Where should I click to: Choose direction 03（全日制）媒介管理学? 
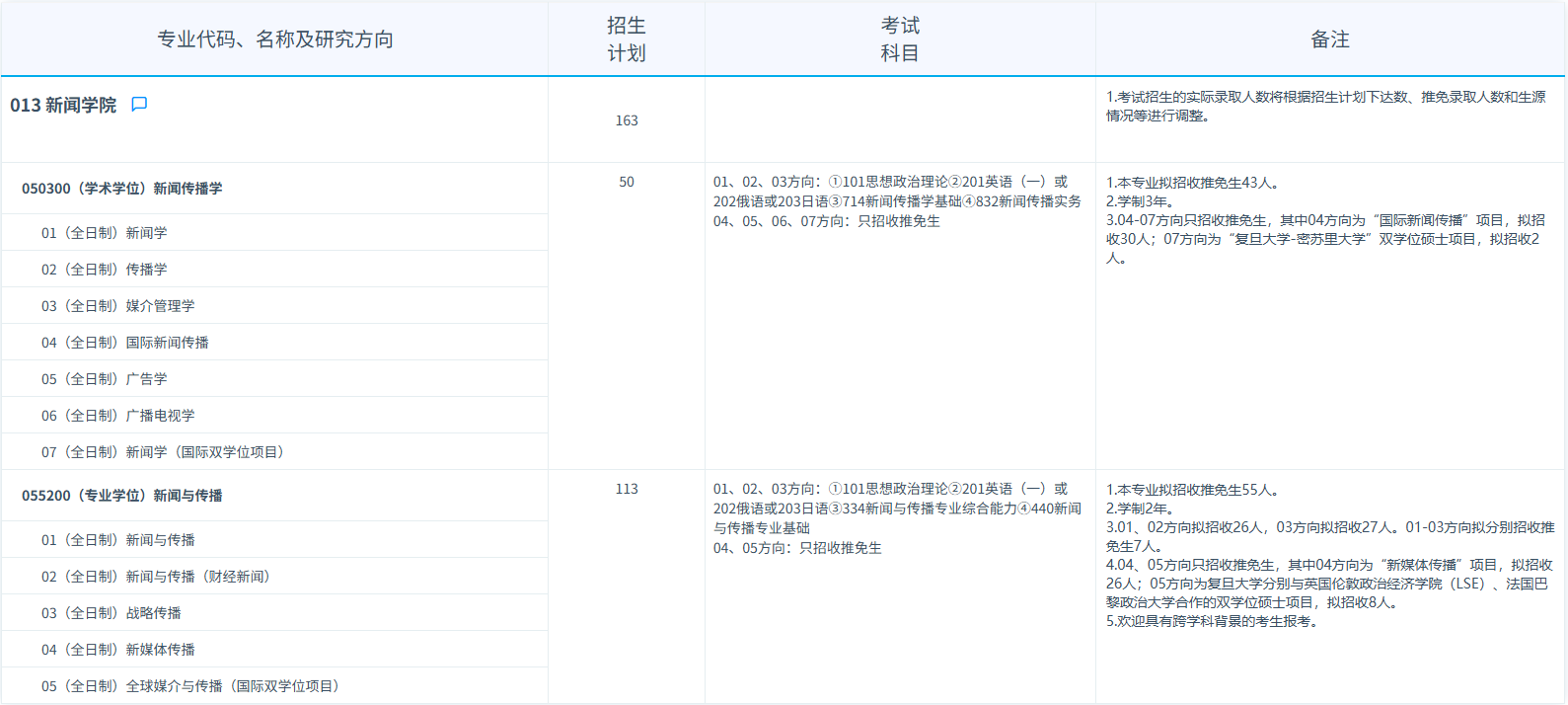pyautogui.click(x=118, y=306)
